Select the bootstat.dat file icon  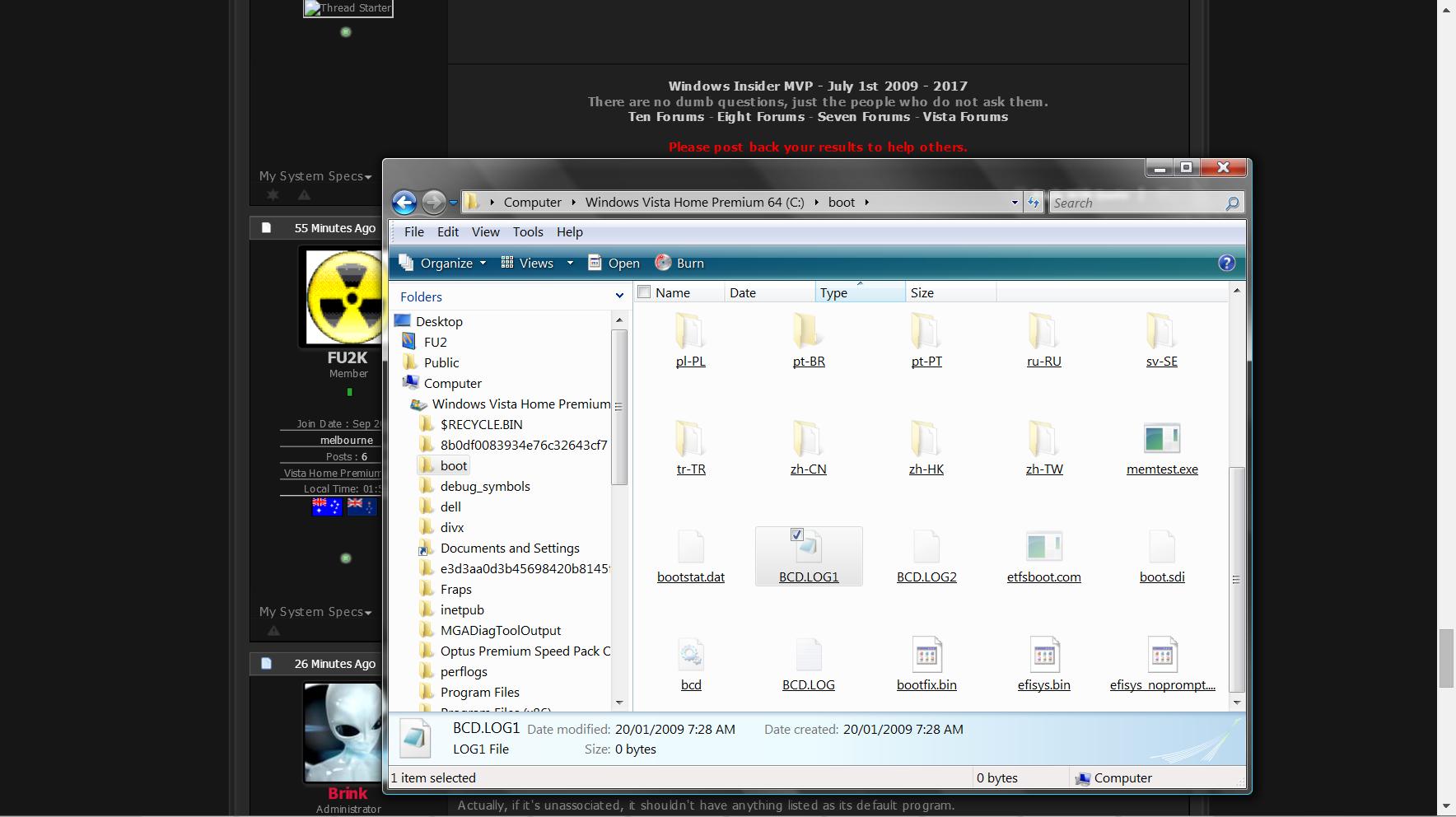click(691, 546)
